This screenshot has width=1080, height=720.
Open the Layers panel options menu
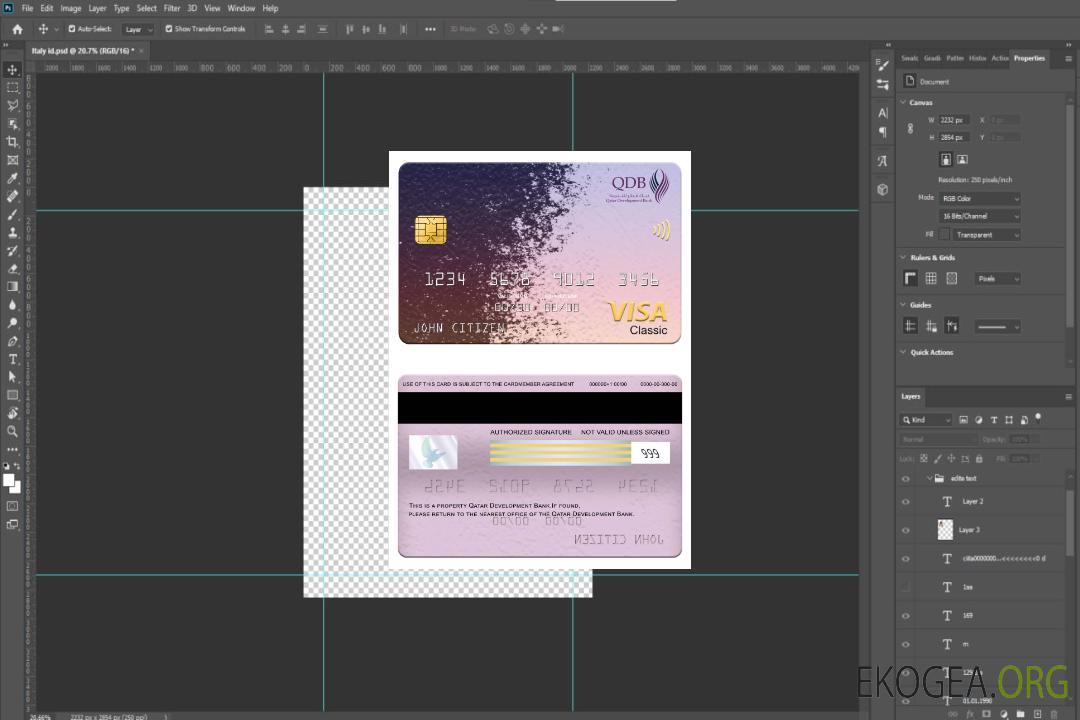1068,397
